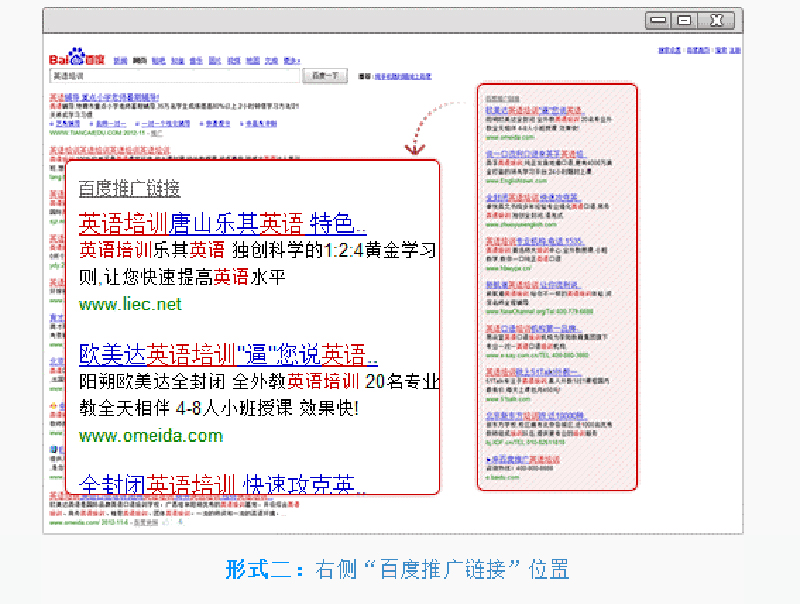Click the www.liec.net green URL

(130, 304)
